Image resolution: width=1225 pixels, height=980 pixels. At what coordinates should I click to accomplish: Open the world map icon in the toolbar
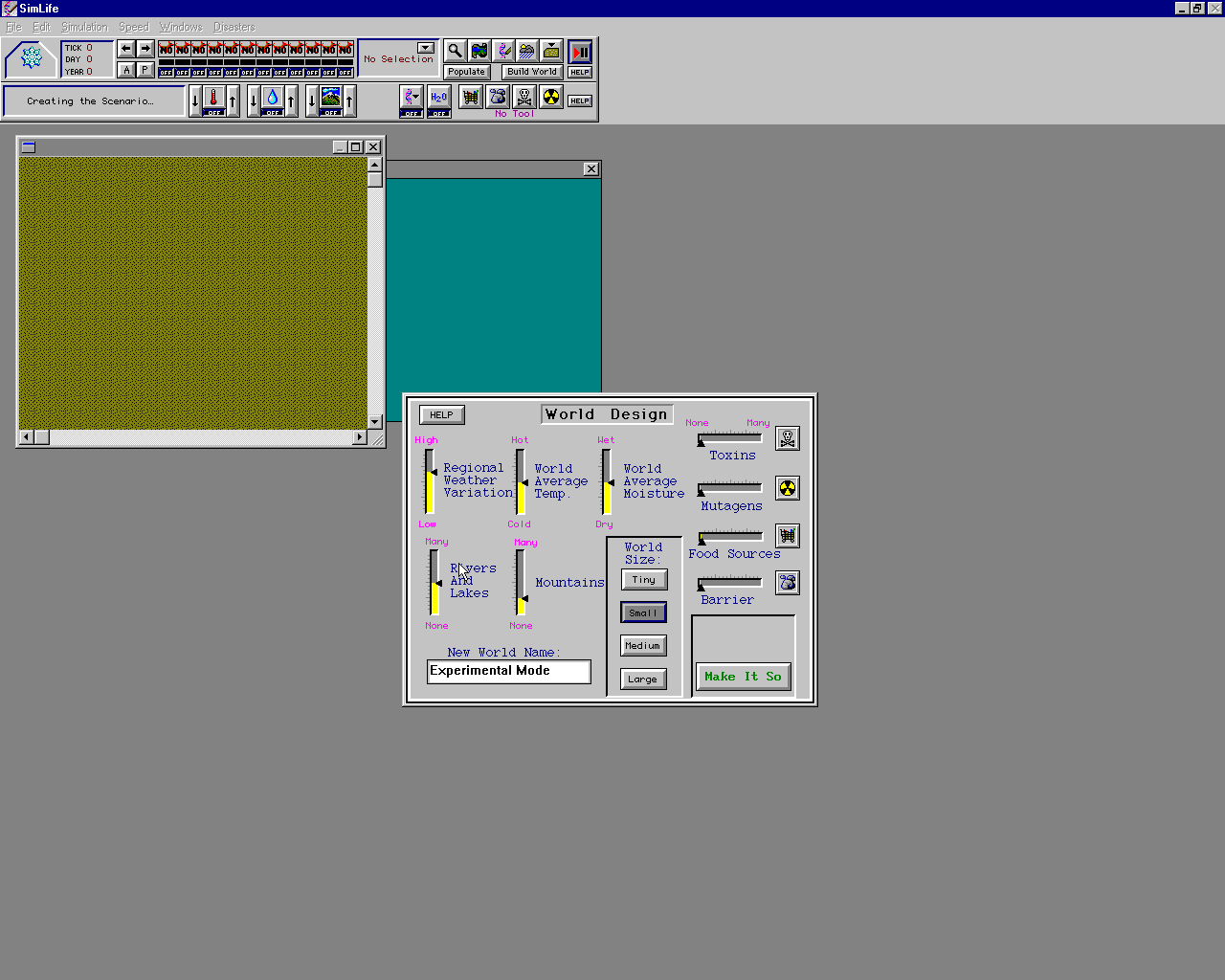[479, 51]
